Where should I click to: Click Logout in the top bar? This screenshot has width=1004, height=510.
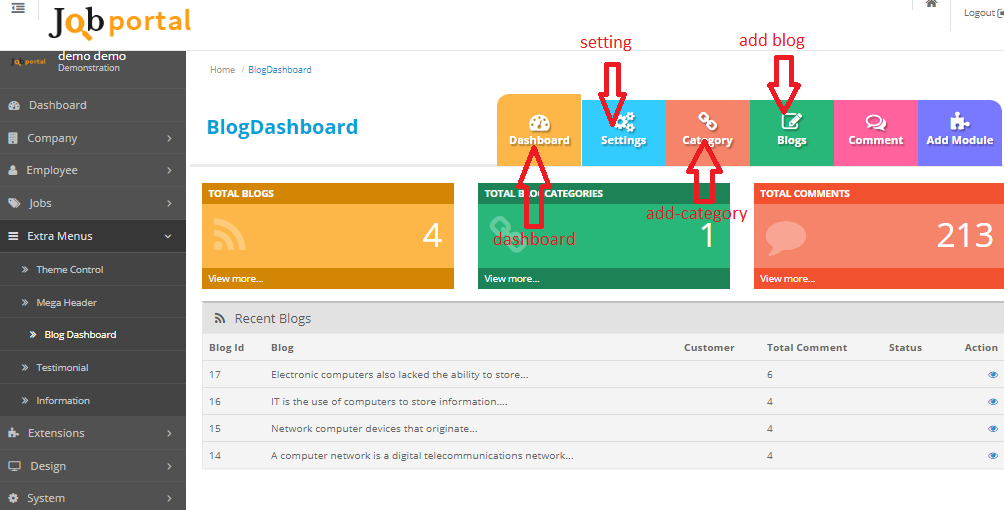(980, 13)
